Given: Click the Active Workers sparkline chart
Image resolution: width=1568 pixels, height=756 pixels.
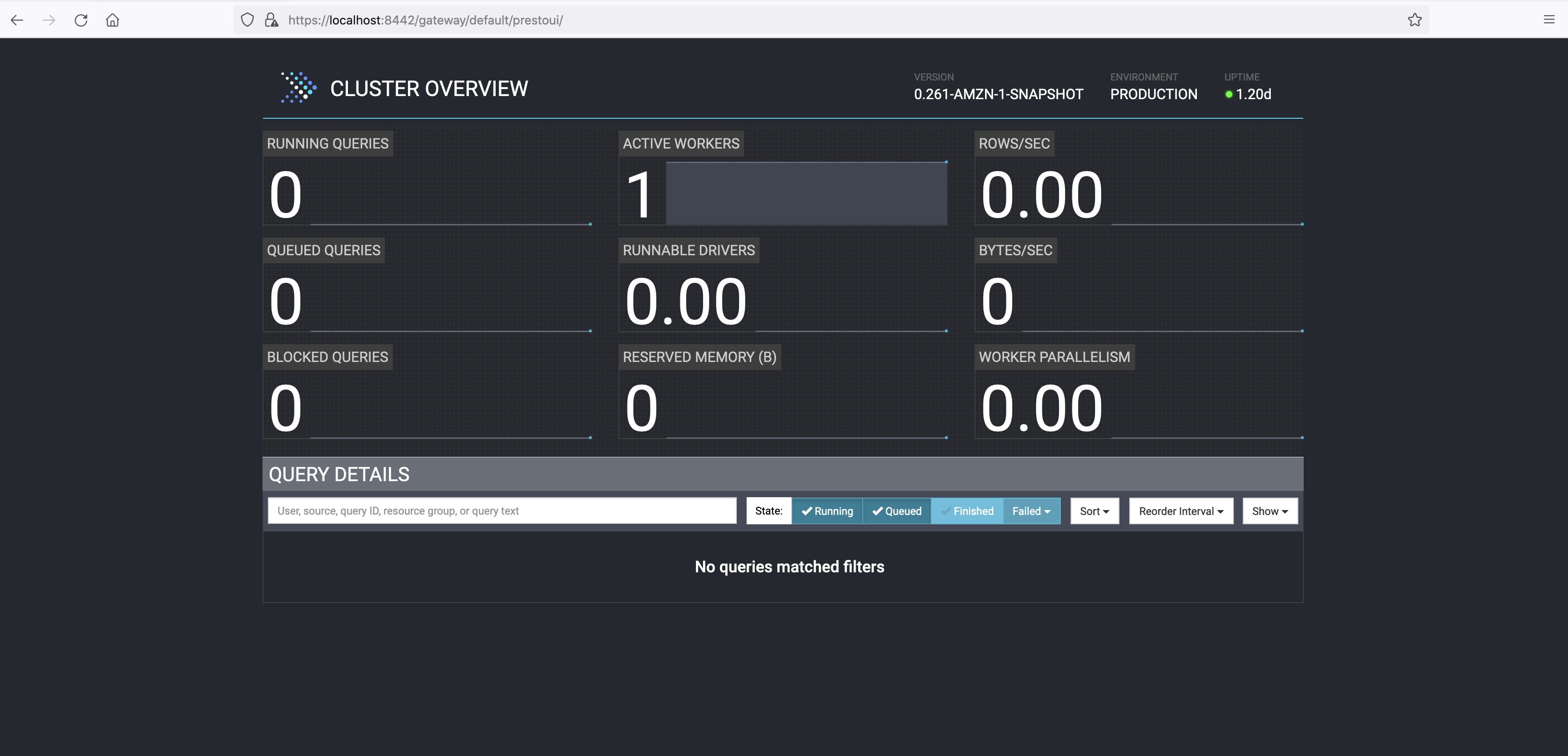Looking at the screenshot, I should point(806,193).
